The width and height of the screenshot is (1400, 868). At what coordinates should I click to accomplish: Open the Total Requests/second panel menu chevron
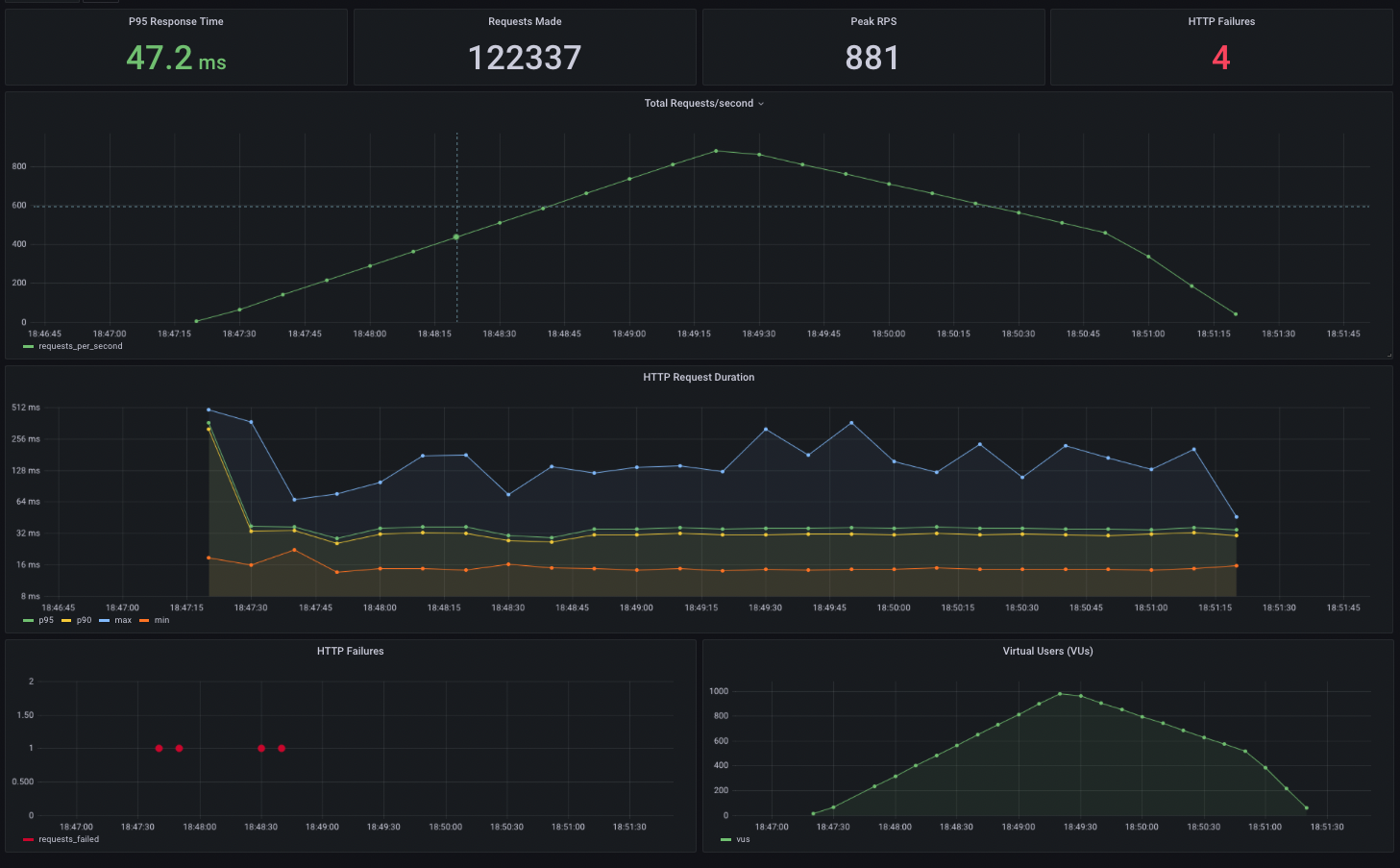761,104
